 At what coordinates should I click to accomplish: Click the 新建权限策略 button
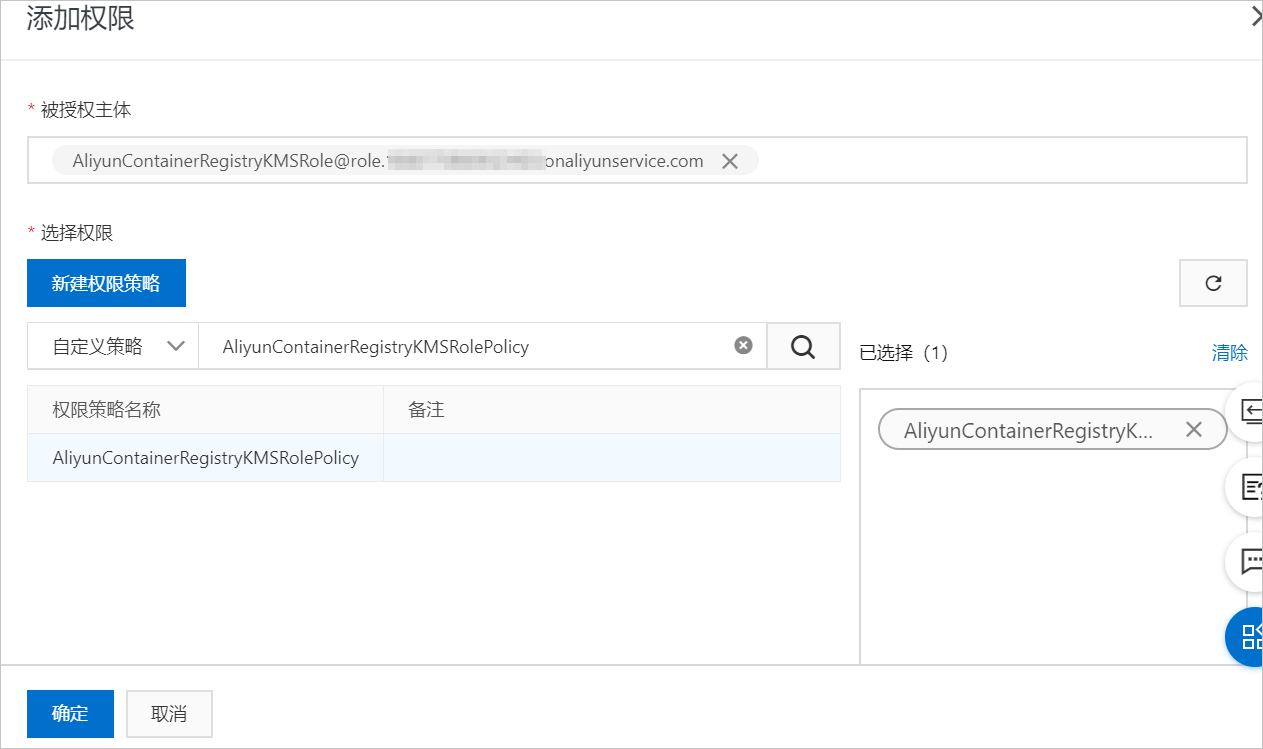106,283
